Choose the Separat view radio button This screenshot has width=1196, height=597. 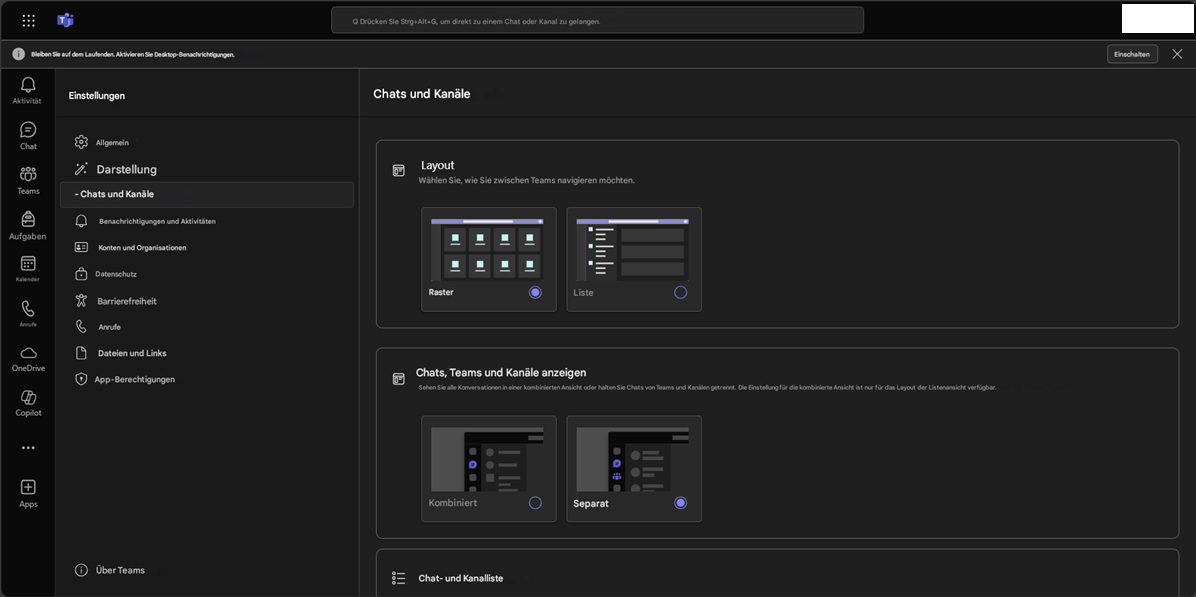pos(680,502)
